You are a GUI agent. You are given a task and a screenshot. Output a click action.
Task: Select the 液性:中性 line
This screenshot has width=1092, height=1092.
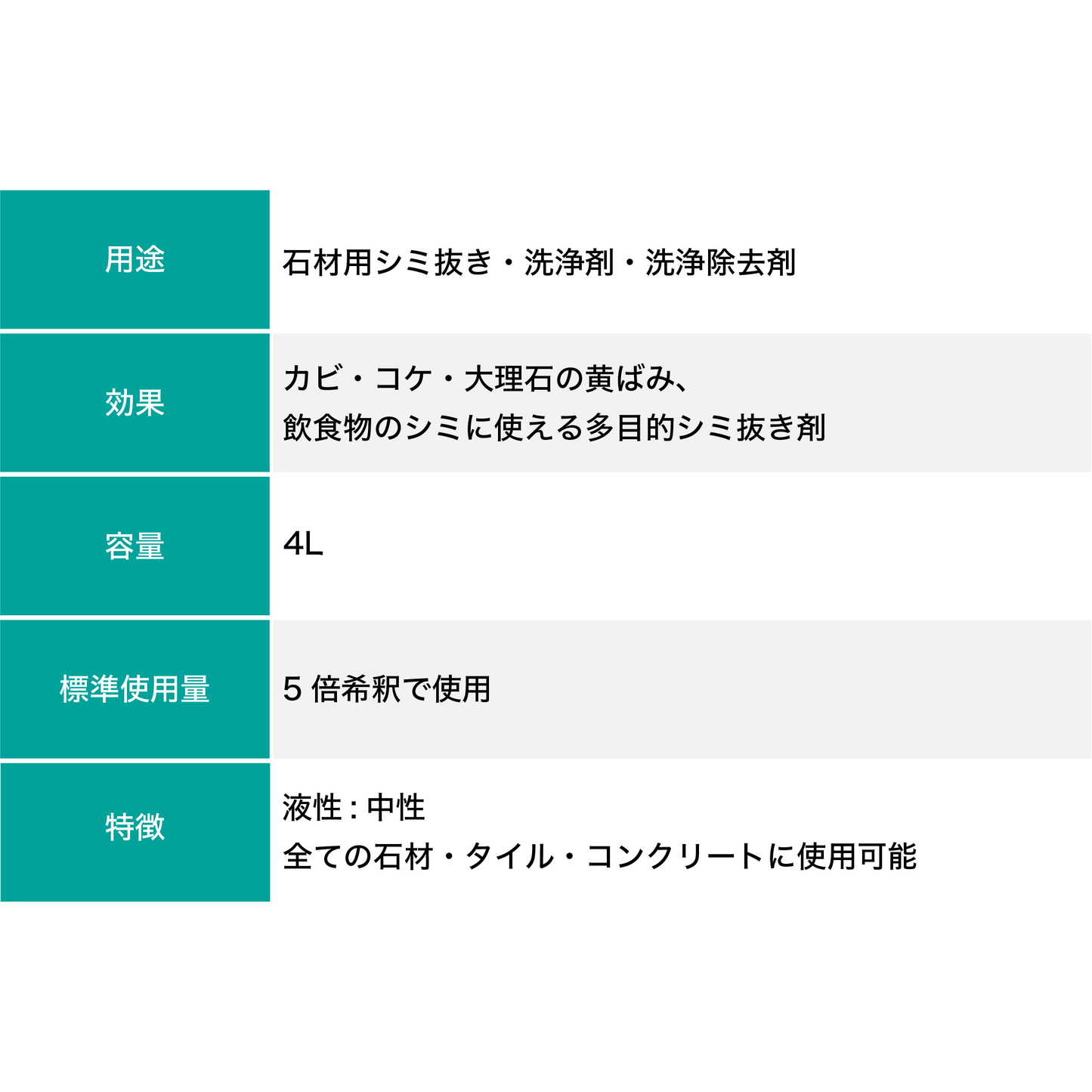click(x=354, y=808)
